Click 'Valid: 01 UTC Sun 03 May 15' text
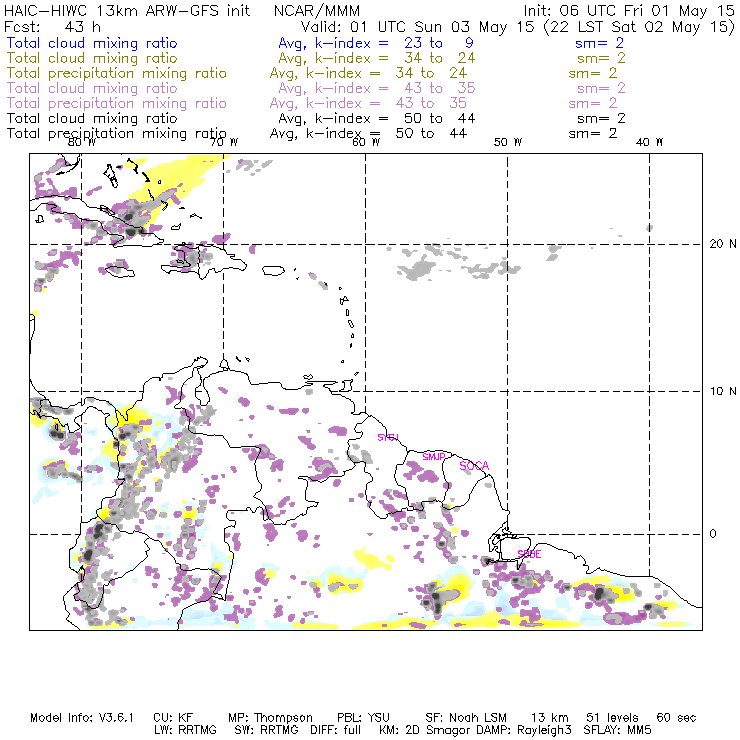Viewport: 740px width, 740px height. 418,27
